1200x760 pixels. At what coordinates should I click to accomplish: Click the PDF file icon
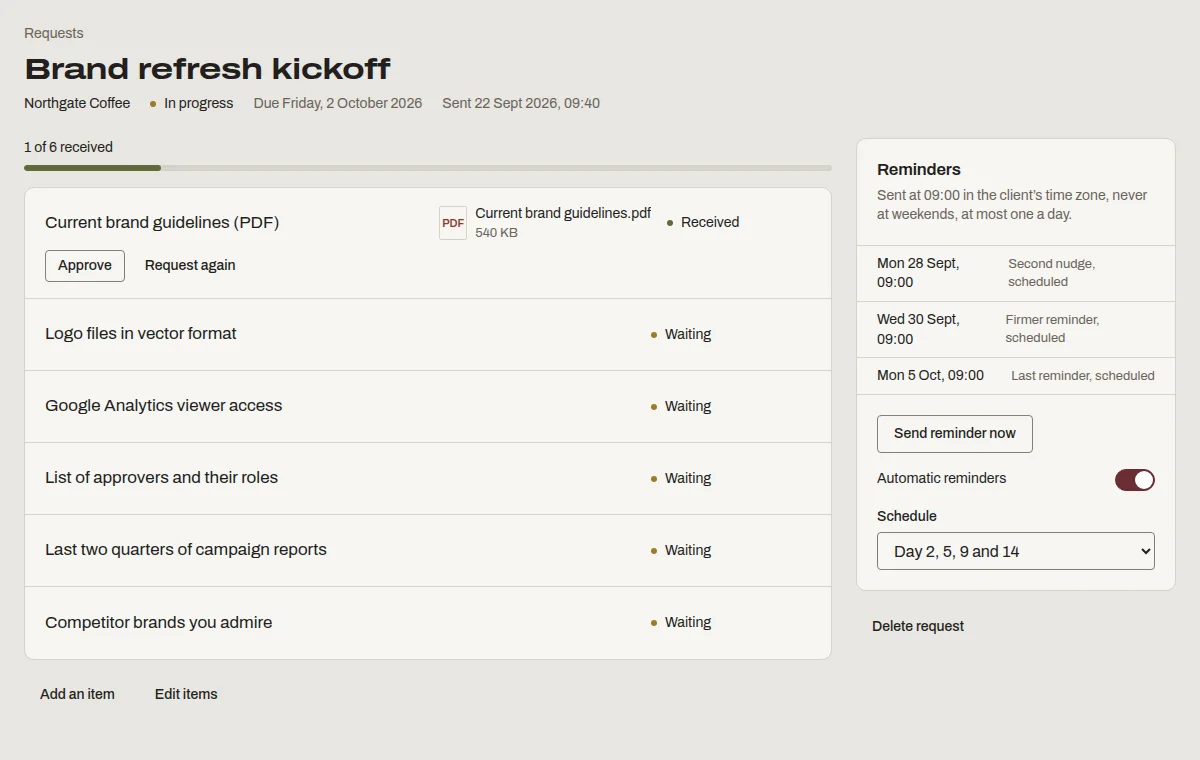(453, 223)
